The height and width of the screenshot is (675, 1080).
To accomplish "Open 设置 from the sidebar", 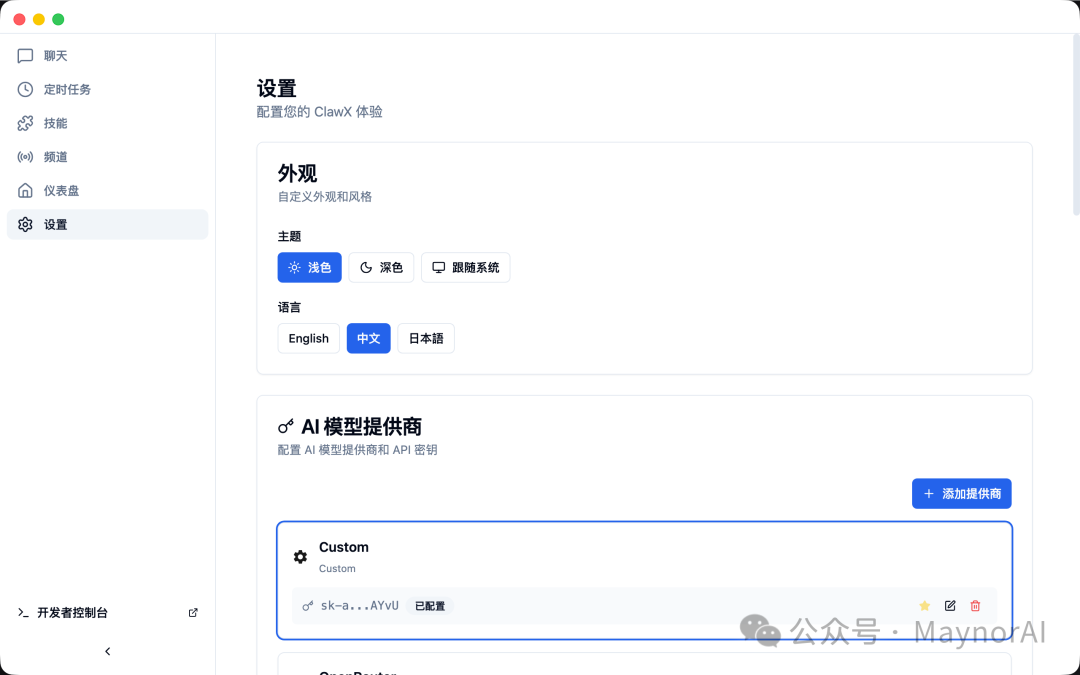I will pyautogui.click(x=55, y=224).
